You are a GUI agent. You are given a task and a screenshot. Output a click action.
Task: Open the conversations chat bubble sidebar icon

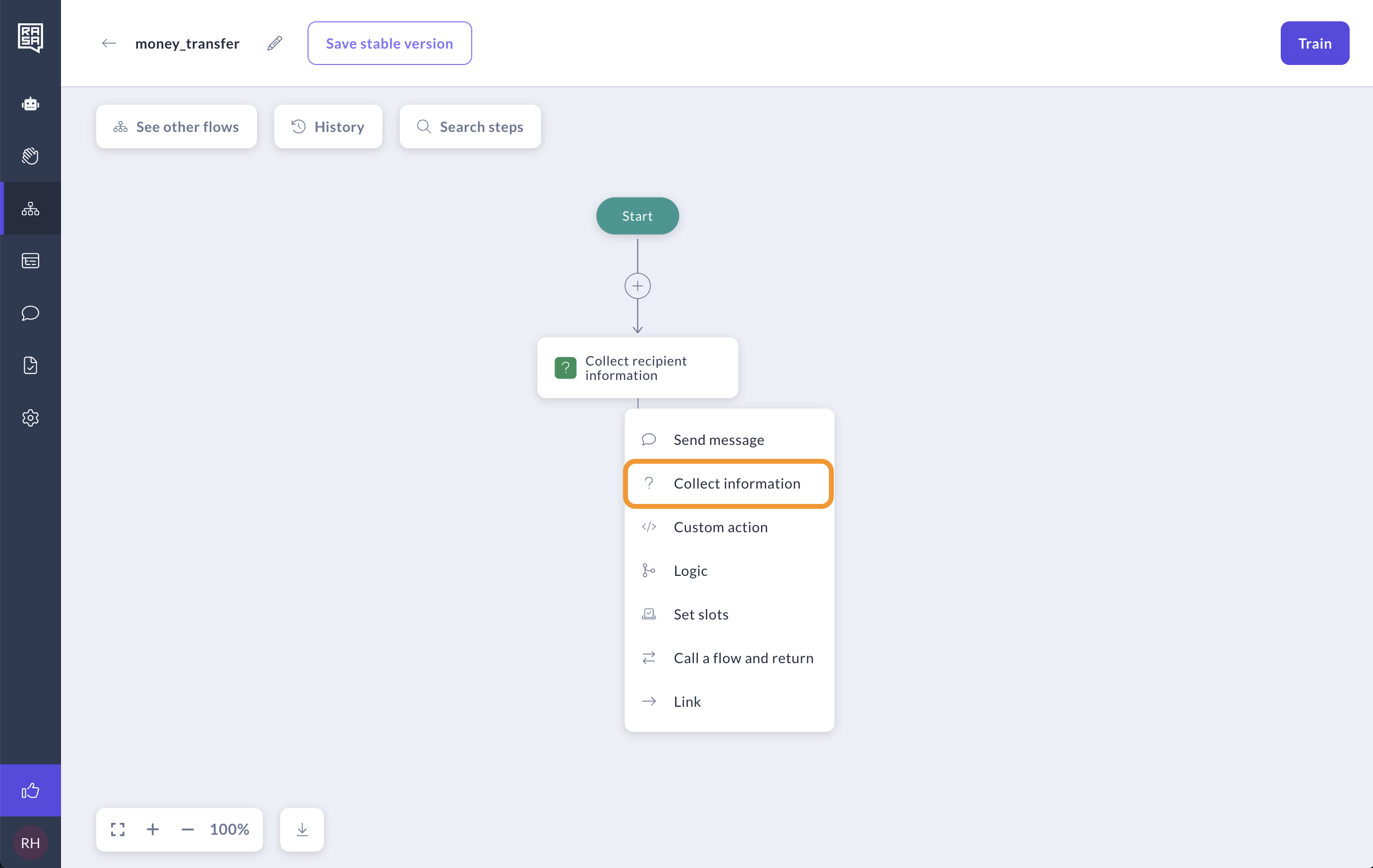tap(30, 313)
